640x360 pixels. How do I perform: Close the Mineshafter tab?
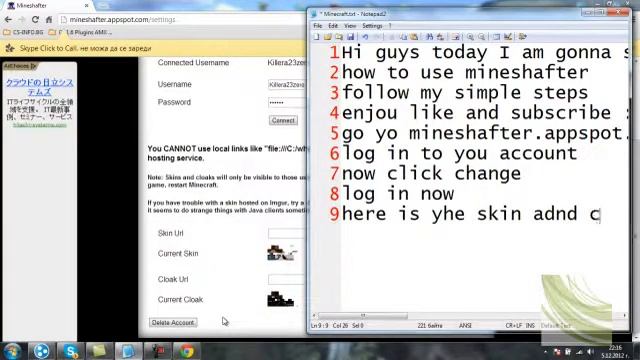tap(87, 6)
